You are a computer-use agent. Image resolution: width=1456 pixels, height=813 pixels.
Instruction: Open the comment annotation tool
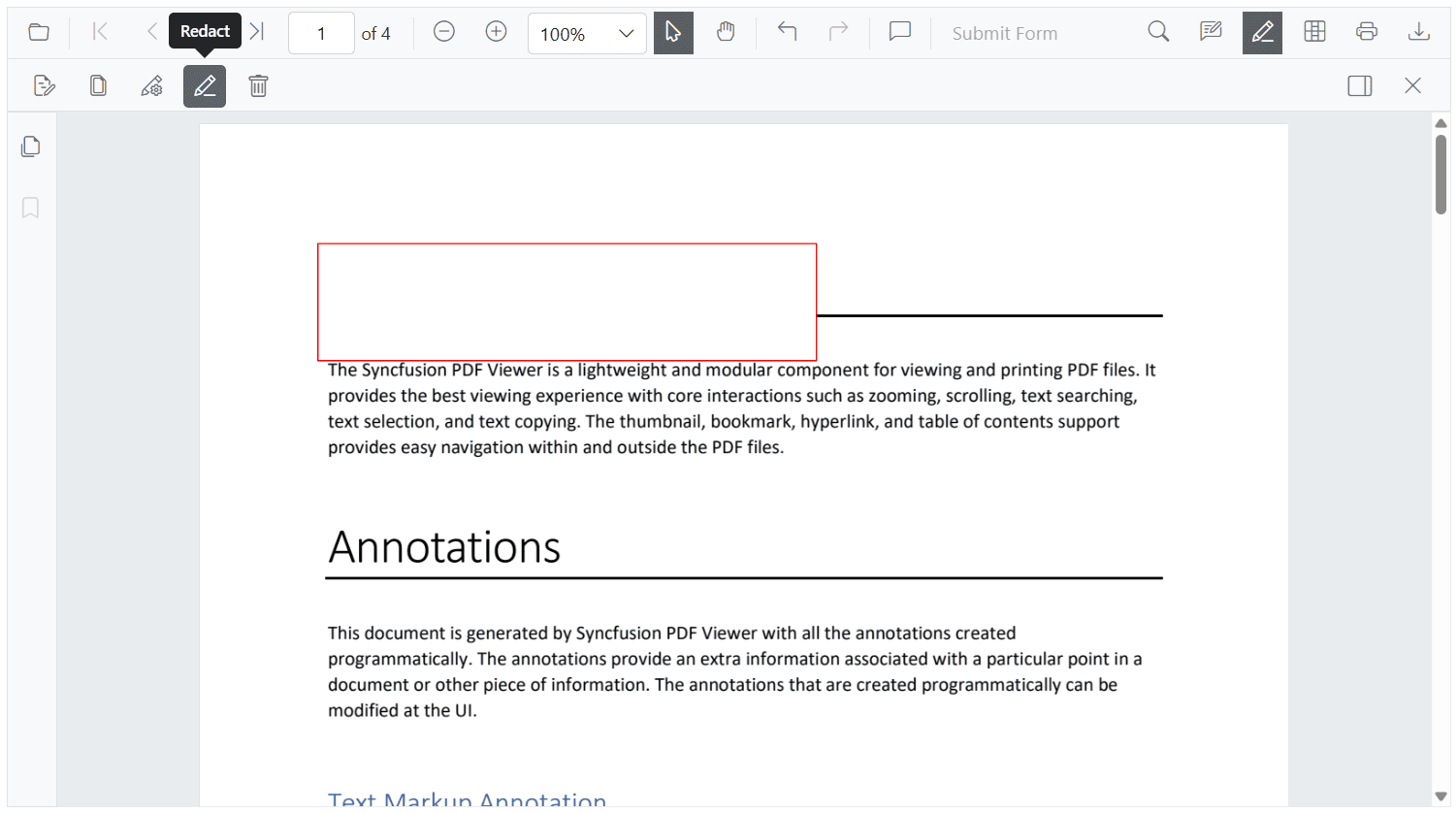click(x=899, y=32)
